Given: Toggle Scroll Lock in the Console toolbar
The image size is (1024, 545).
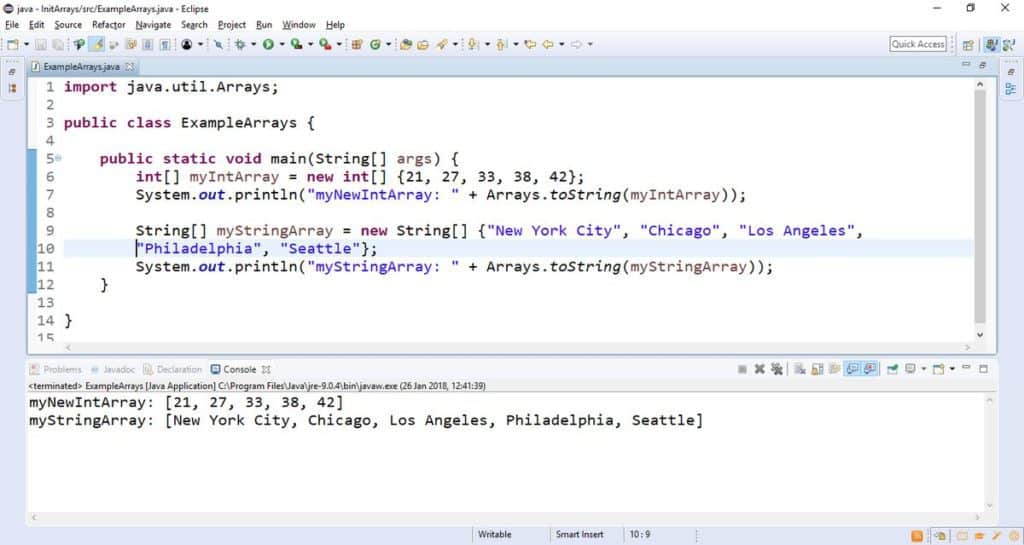Looking at the screenshot, I should [x=817, y=369].
